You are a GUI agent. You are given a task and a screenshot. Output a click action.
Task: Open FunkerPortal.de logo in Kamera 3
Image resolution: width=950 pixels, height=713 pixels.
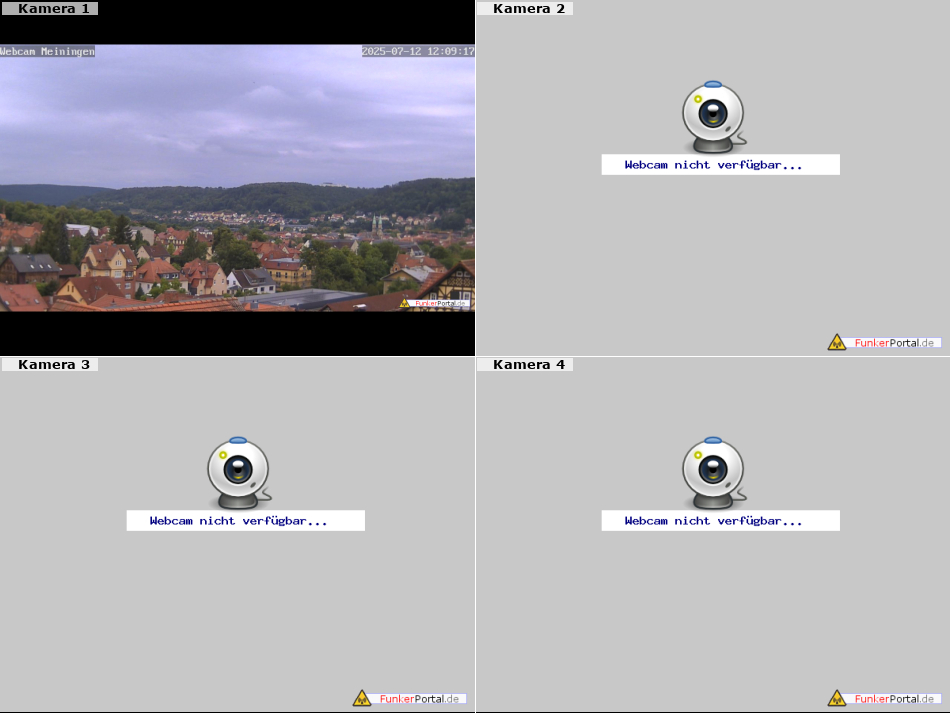pos(410,698)
